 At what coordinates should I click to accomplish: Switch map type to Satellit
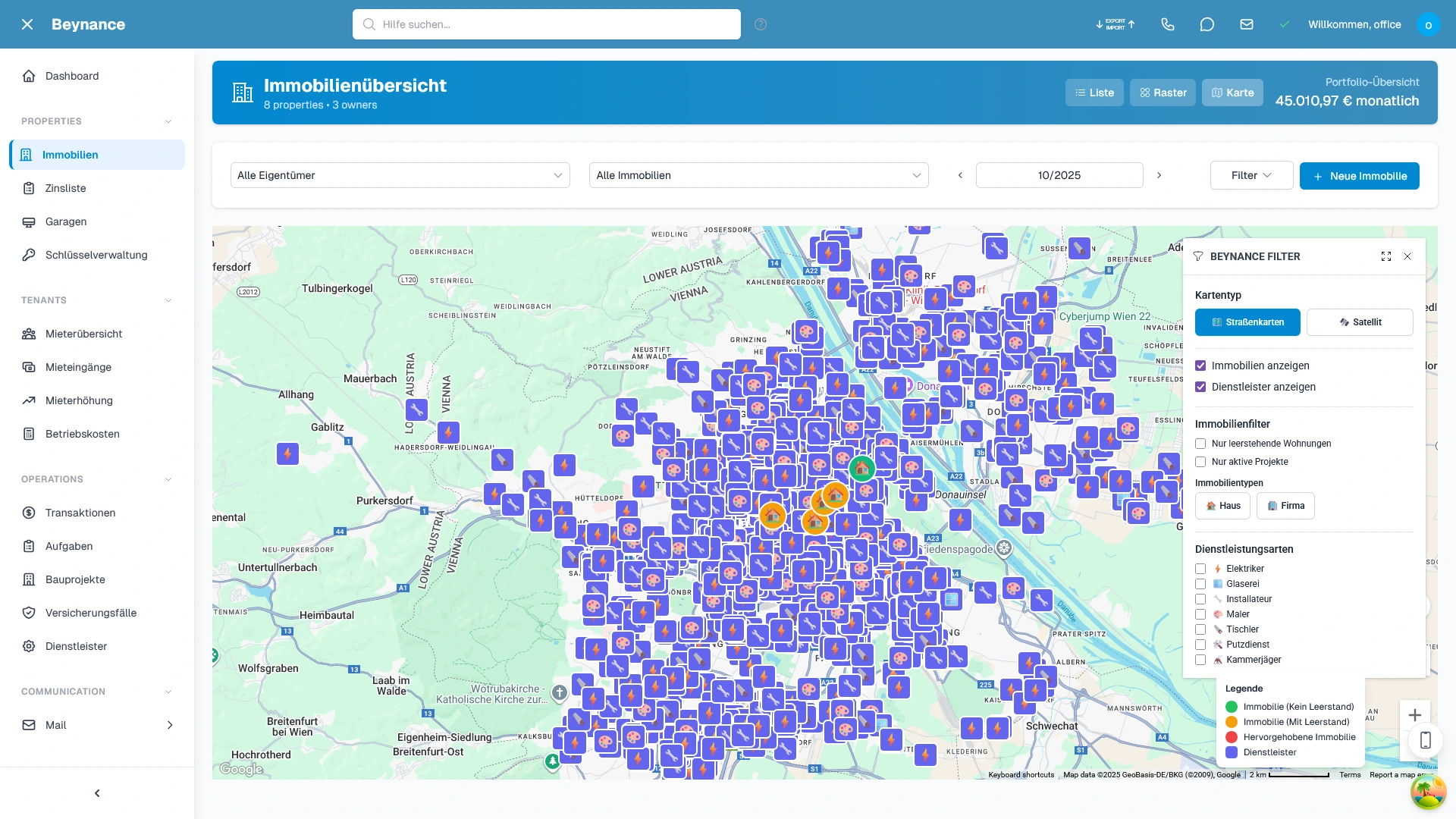1360,322
